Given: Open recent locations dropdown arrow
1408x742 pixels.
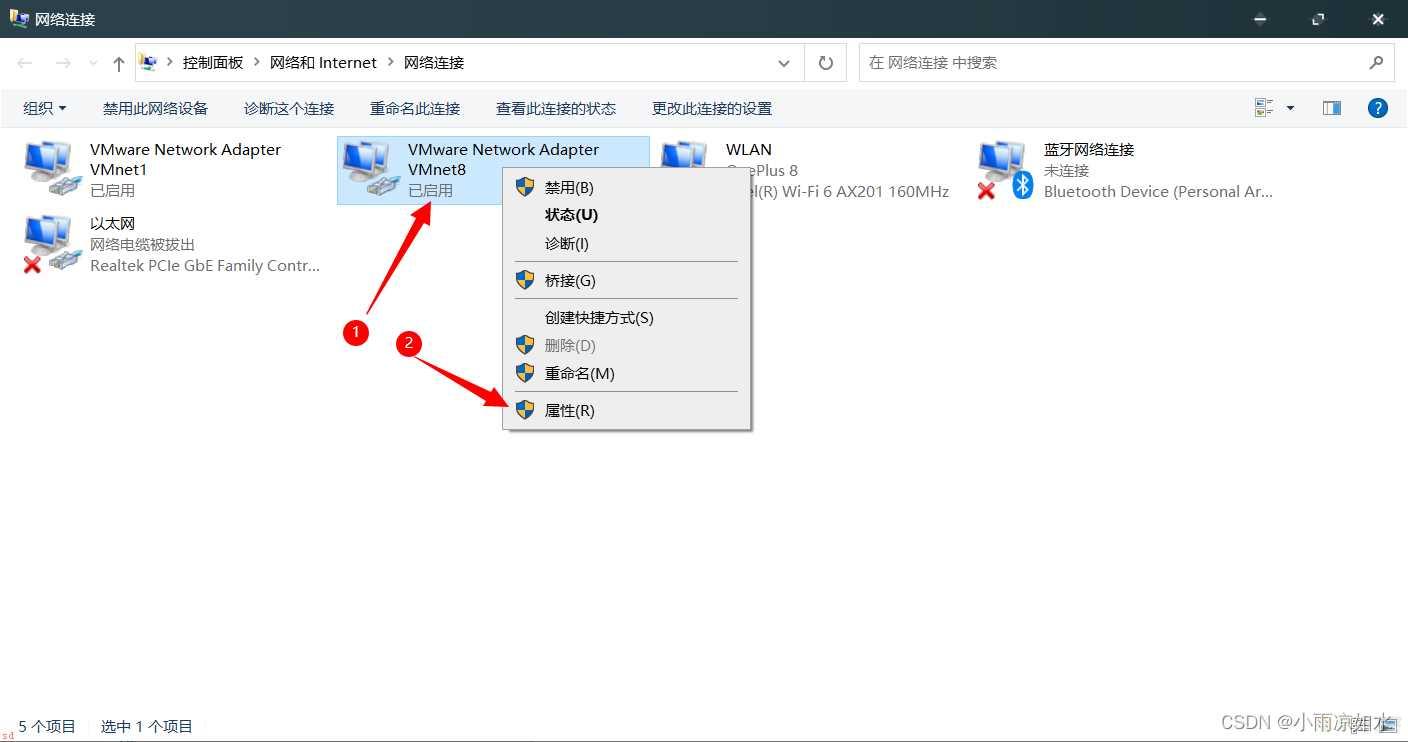Looking at the screenshot, I should click(94, 63).
